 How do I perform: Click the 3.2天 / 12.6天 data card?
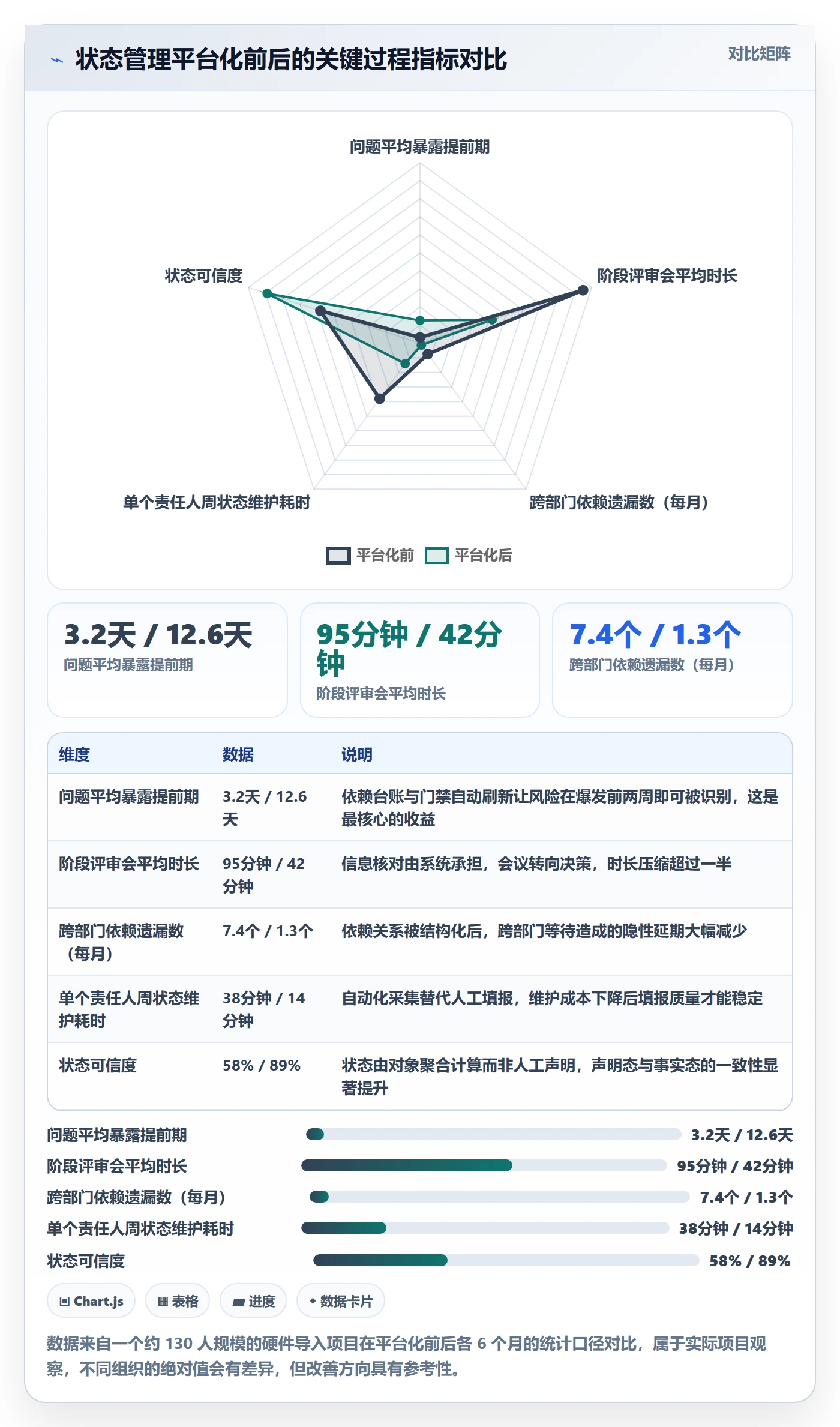(167, 659)
